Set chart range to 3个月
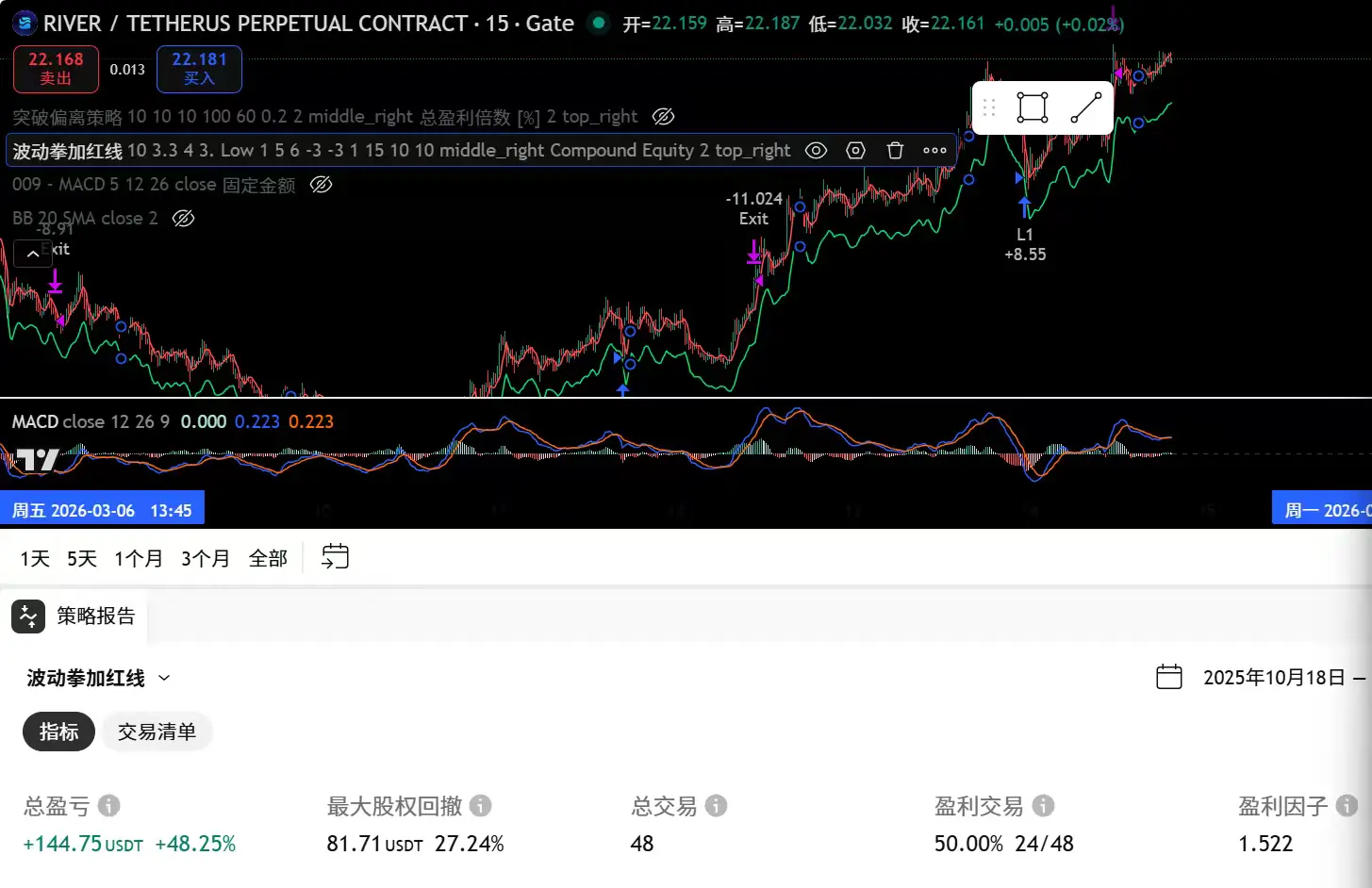 pyautogui.click(x=206, y=558)
